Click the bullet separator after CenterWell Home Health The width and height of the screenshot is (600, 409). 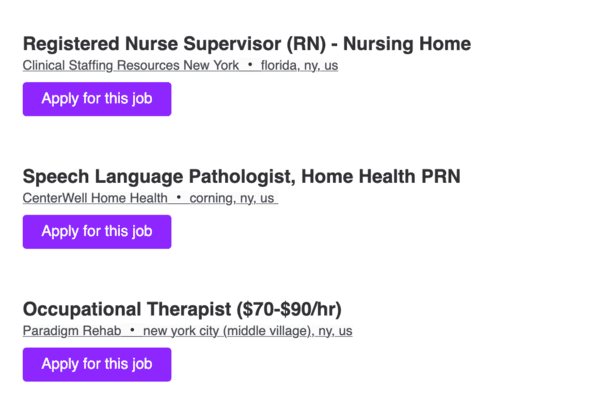[179, 198]
